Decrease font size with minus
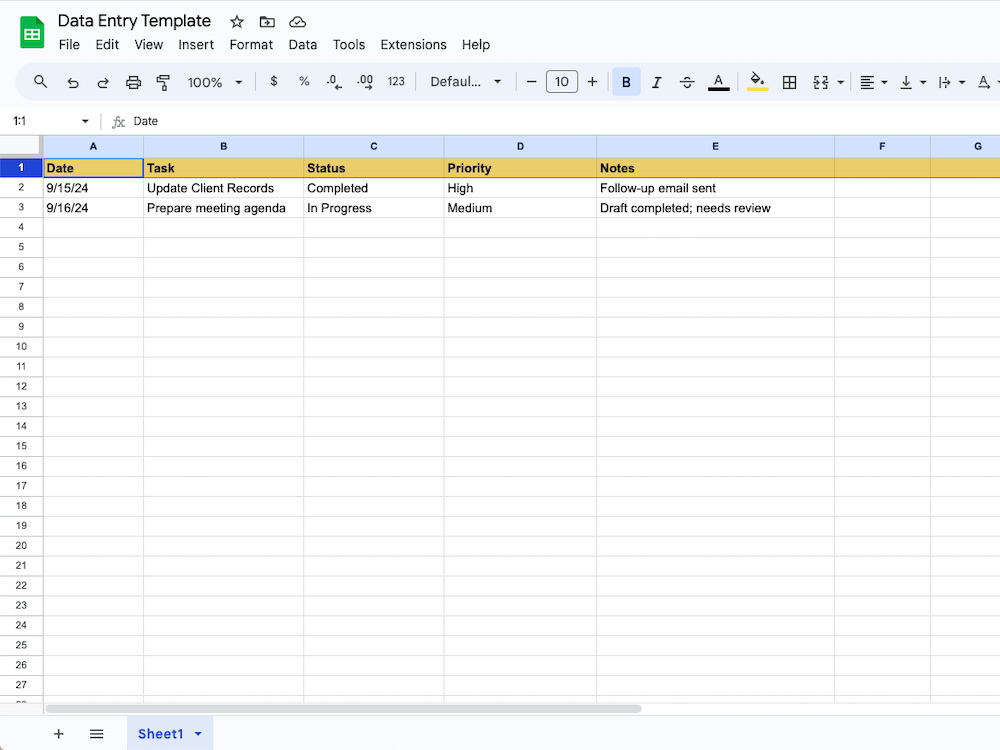The image size is (1000, 750). click(x=531, y=82)
